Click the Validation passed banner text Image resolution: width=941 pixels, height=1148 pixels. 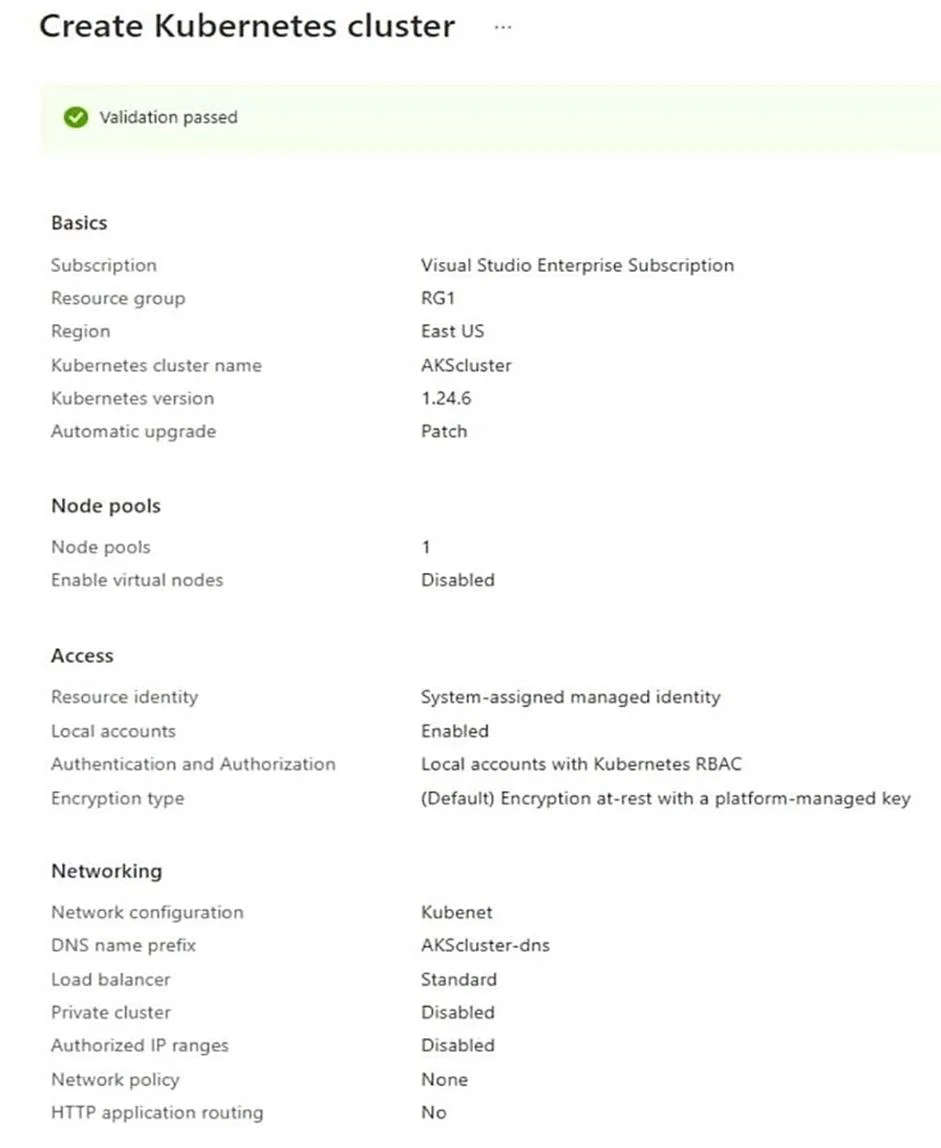click(x=168, y=117)
